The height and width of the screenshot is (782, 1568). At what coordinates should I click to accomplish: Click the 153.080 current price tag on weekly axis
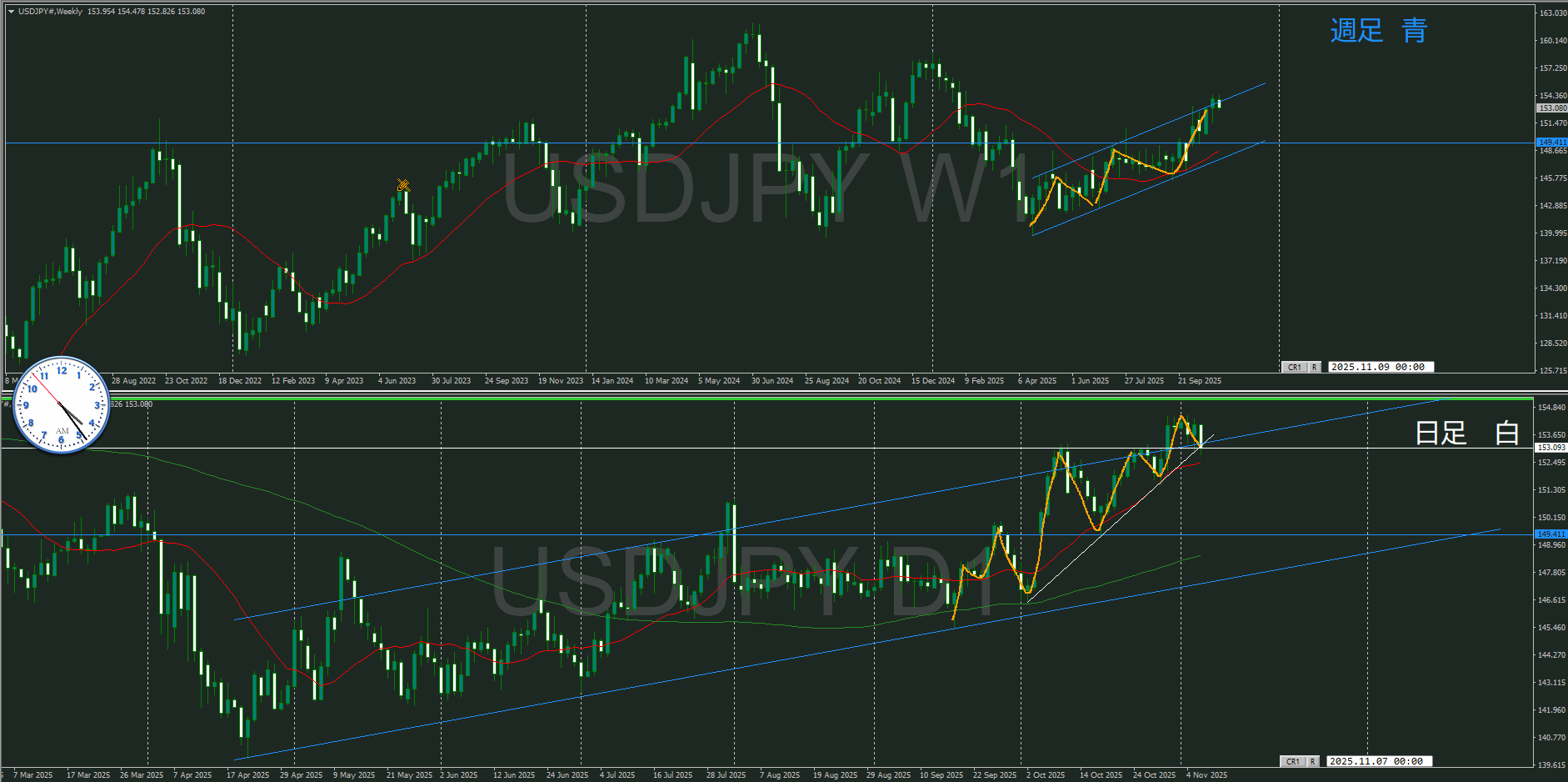[1551, 108]
